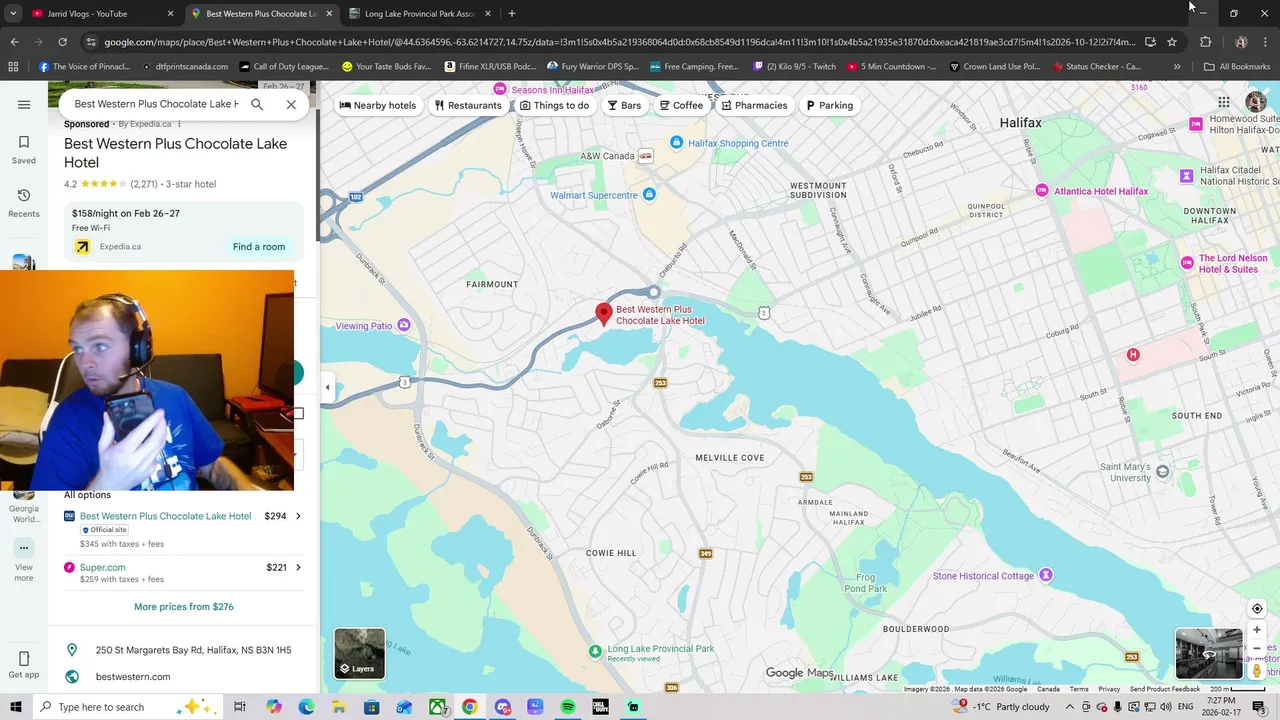Open Free Camping bookmark

point(693,67)
